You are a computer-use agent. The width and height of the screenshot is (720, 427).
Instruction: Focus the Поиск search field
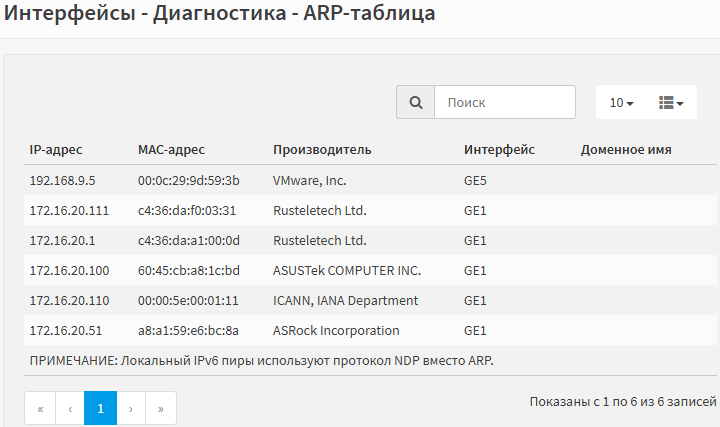505,102
